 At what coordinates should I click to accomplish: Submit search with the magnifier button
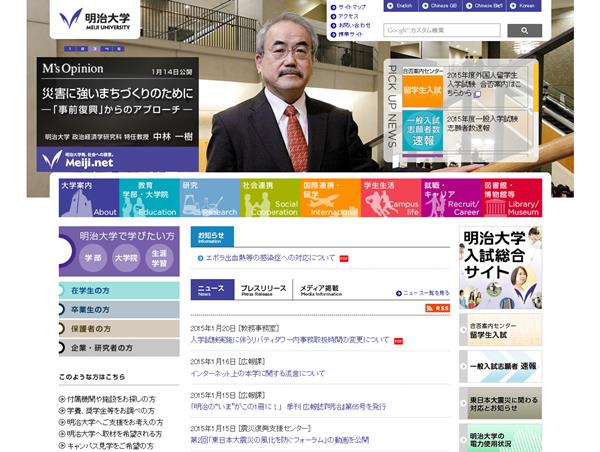524,30
